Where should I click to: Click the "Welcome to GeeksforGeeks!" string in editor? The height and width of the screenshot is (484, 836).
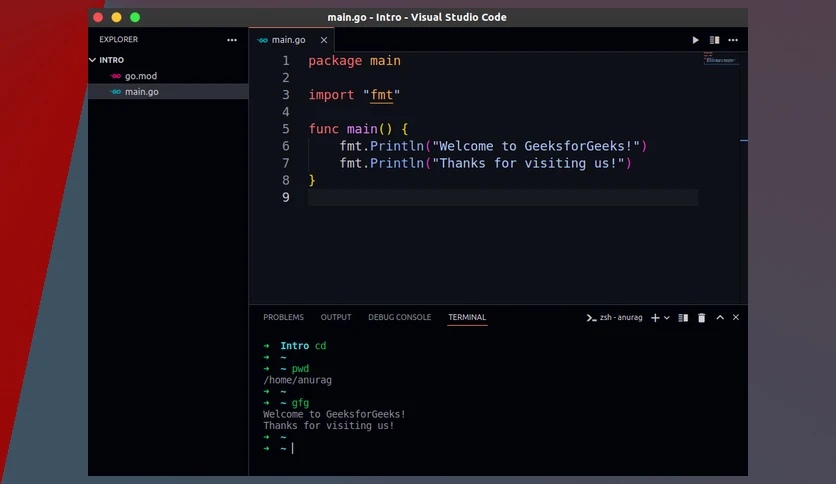(x=536, y=146)
